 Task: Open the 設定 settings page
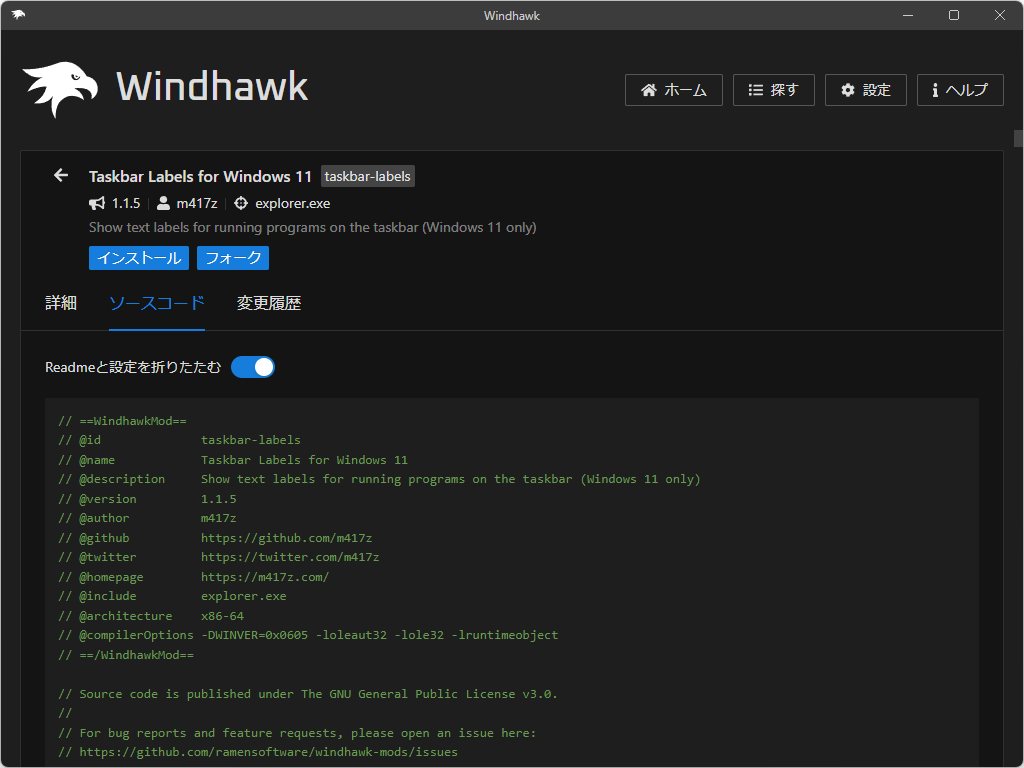[x=865, y=90]
